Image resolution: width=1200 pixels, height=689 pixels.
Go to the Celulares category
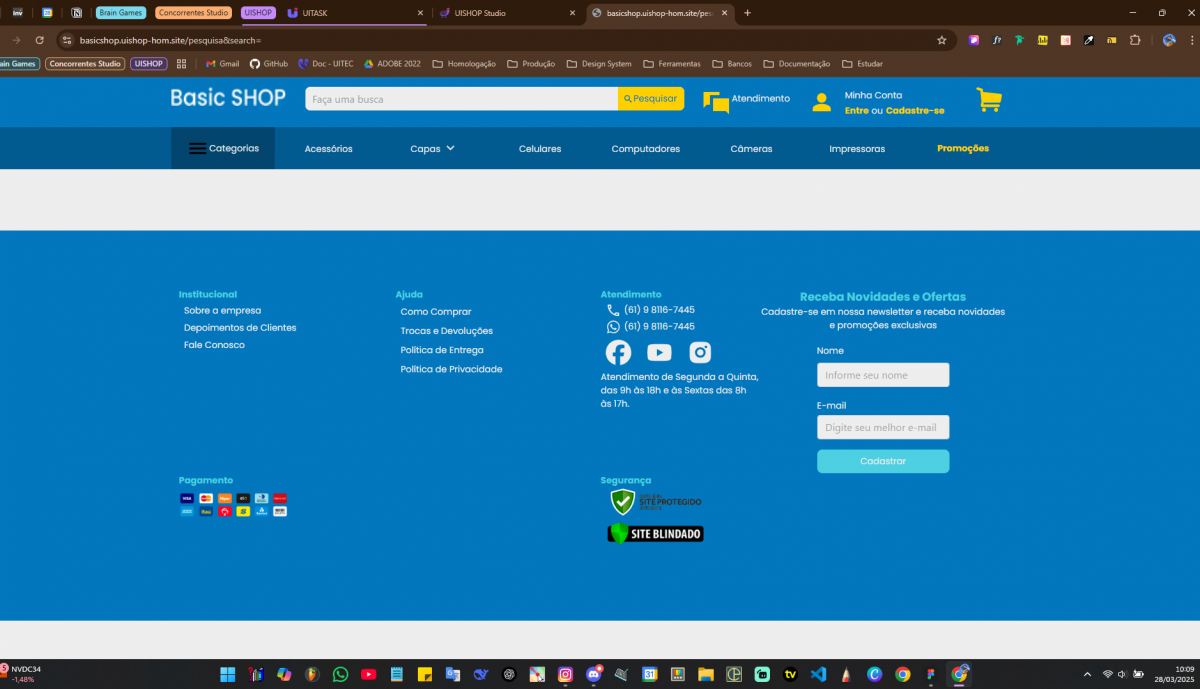pos(540,149)
